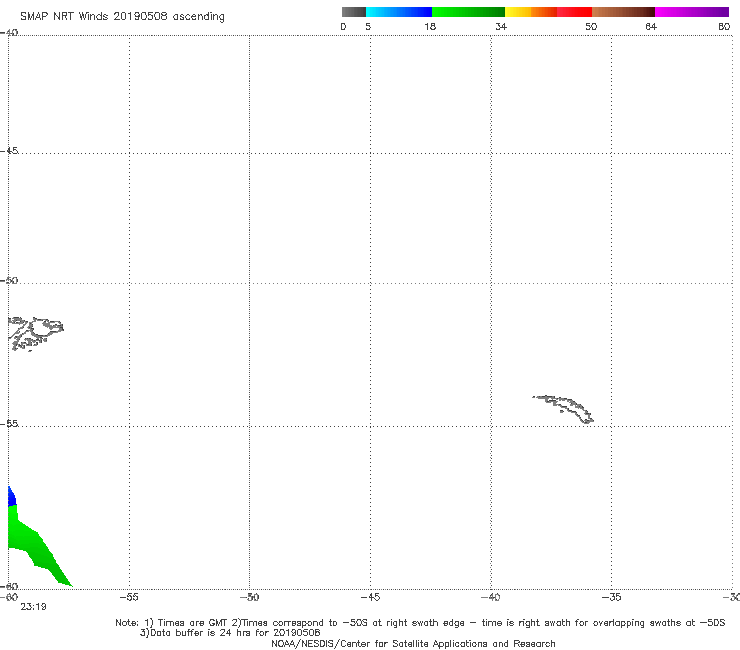Screen dimensions: 740x650
Task: Click the color bar label '80'
Action: point(724,26)
